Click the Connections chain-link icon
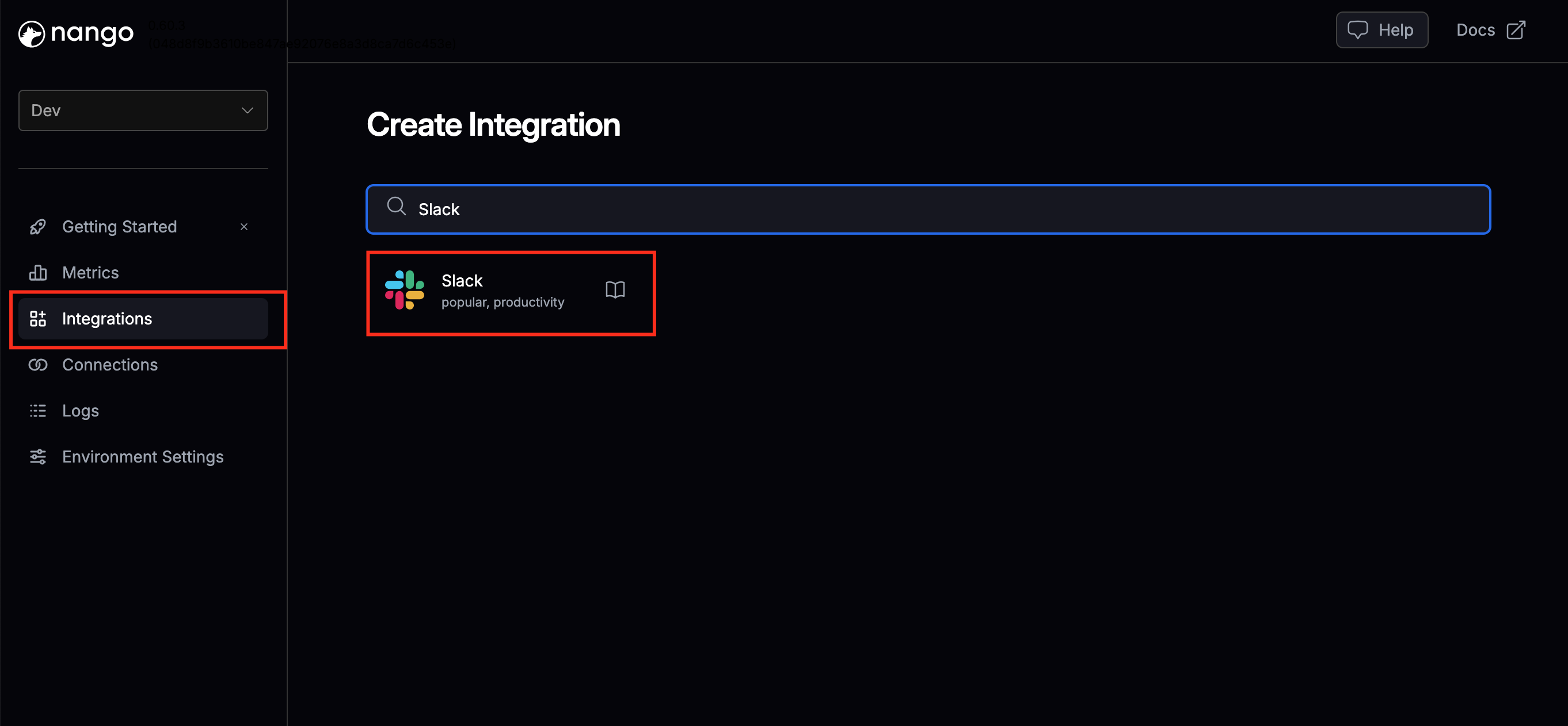Viewport: 1568px width, 726px height. [38, 365]
